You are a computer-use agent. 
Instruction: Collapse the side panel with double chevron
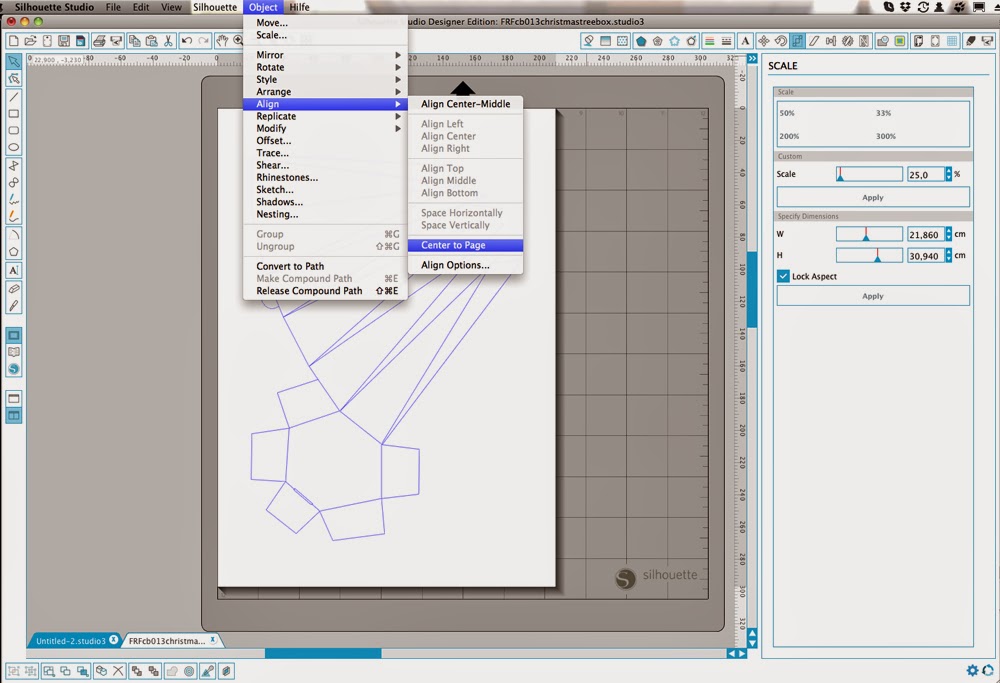752,59
